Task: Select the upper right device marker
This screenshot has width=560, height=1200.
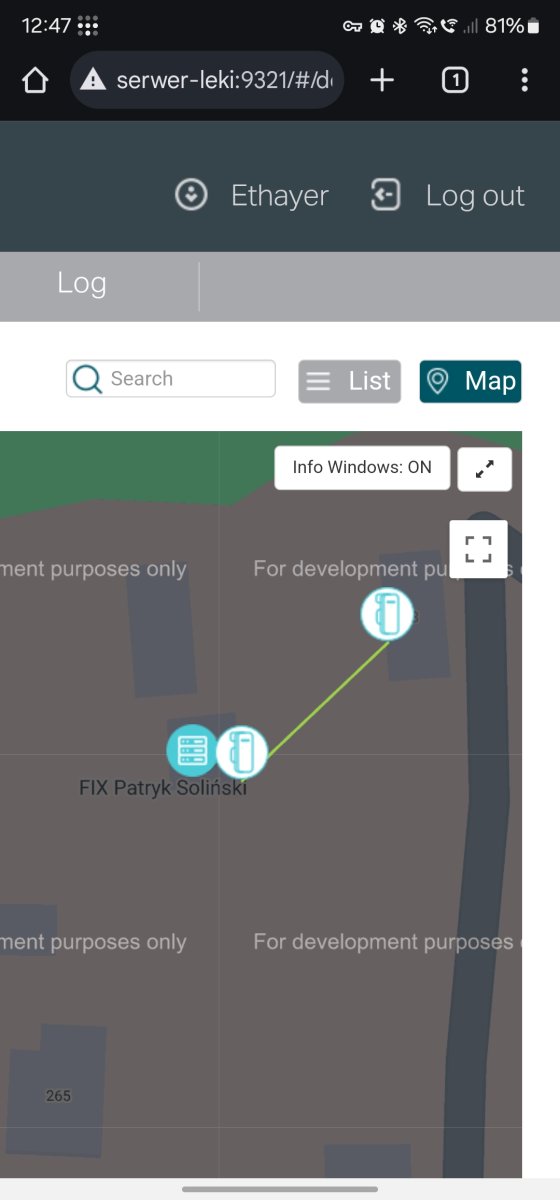Action: pos(387,614)
